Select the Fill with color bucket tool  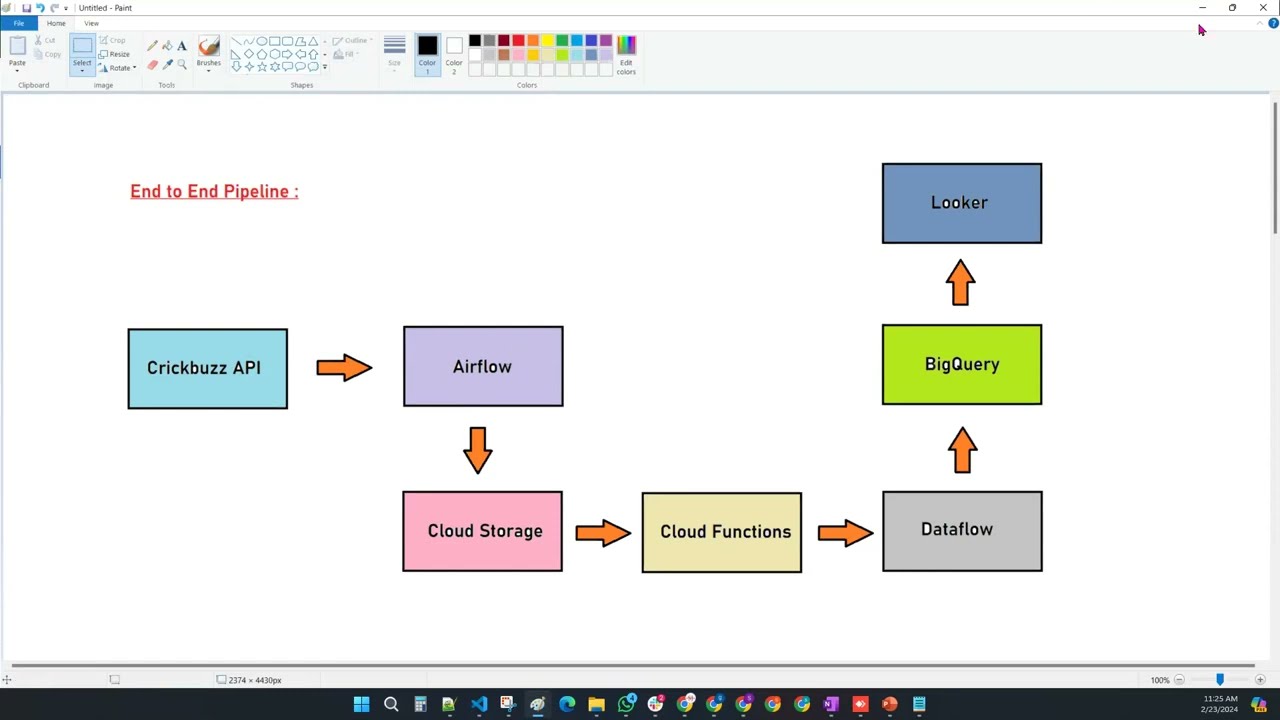click(x=167, y=46)
